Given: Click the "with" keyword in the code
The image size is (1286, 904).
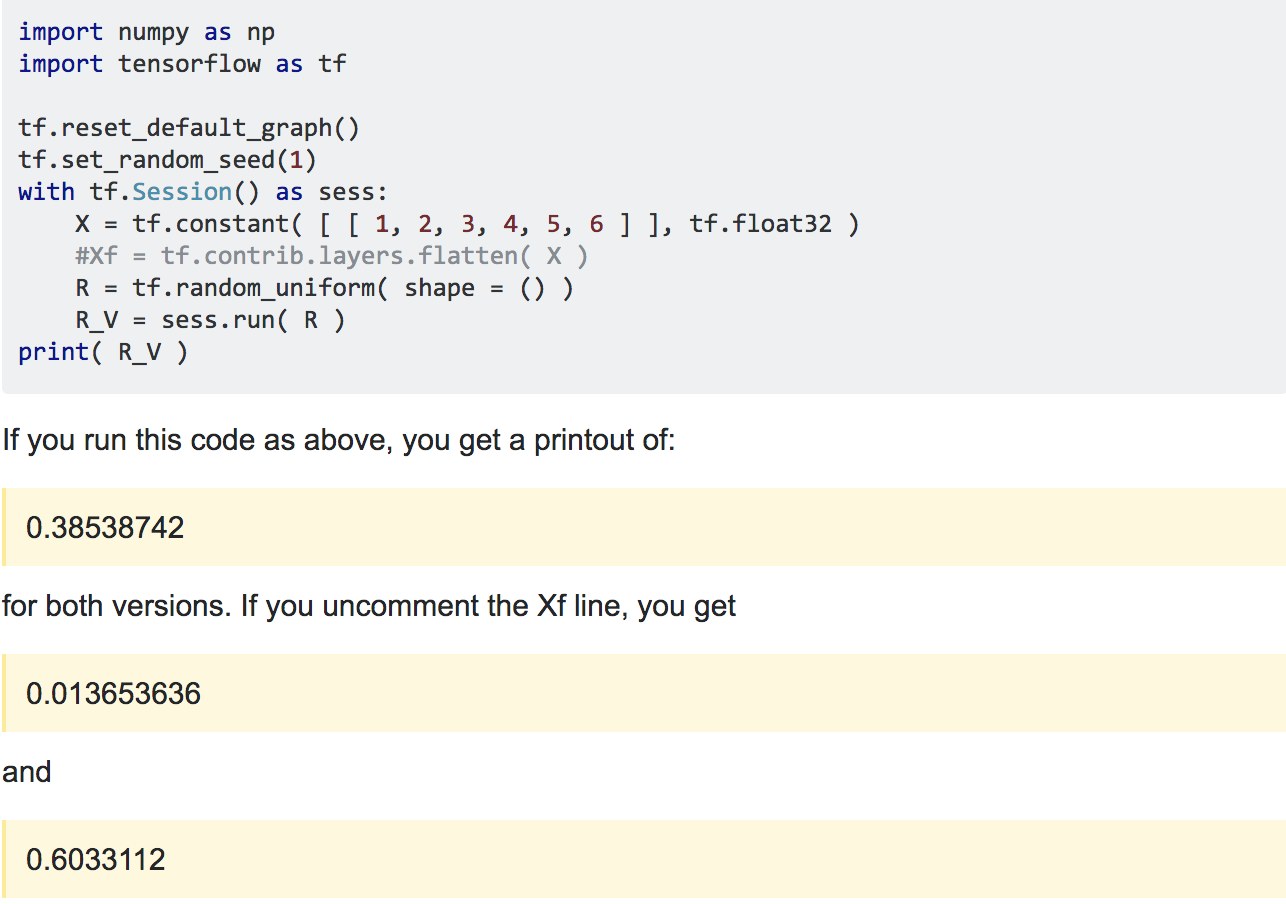Looking at the screenshot, I should [46, 192].
